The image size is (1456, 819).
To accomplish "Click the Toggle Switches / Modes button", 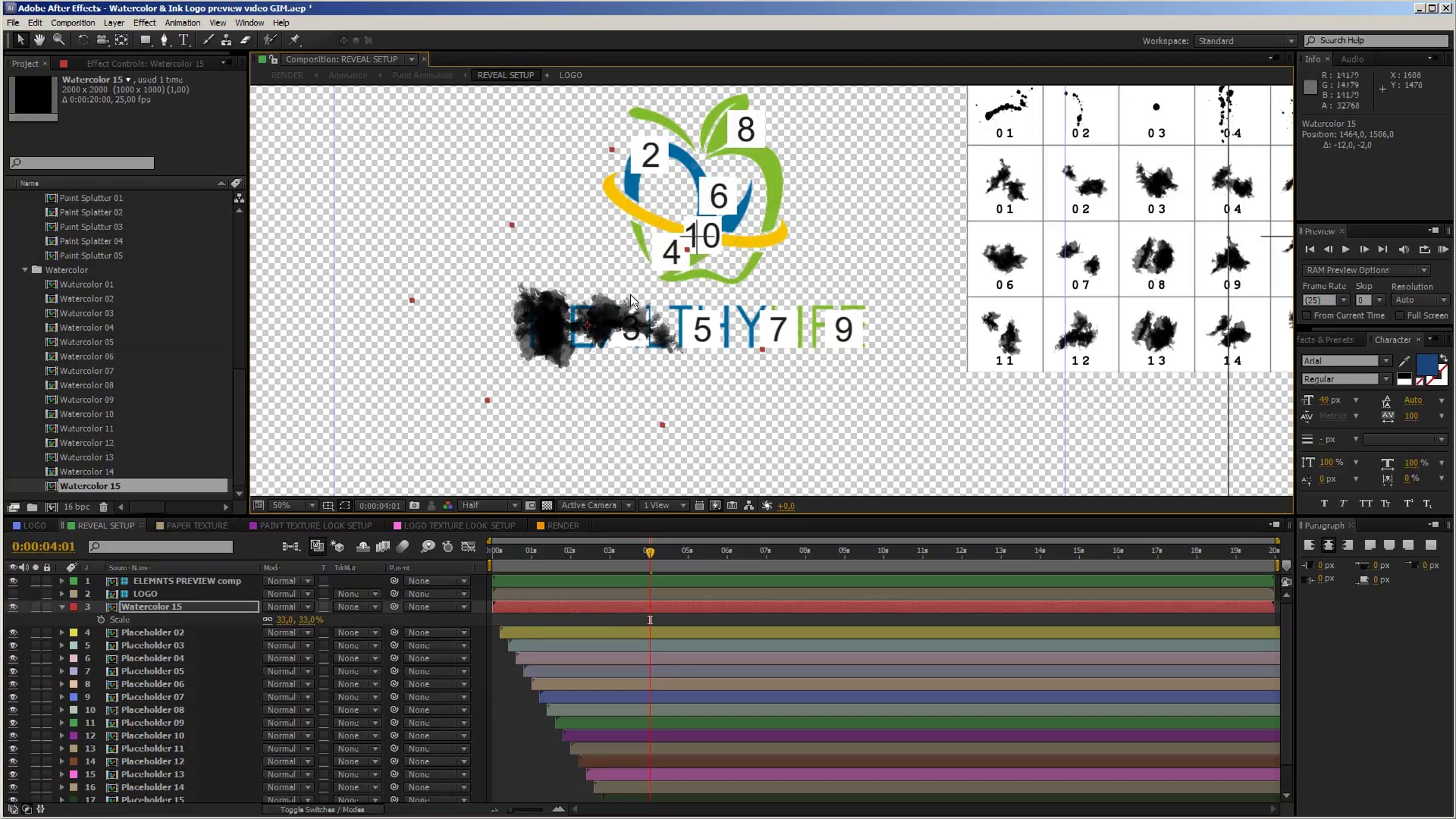I will pos(322,809).
